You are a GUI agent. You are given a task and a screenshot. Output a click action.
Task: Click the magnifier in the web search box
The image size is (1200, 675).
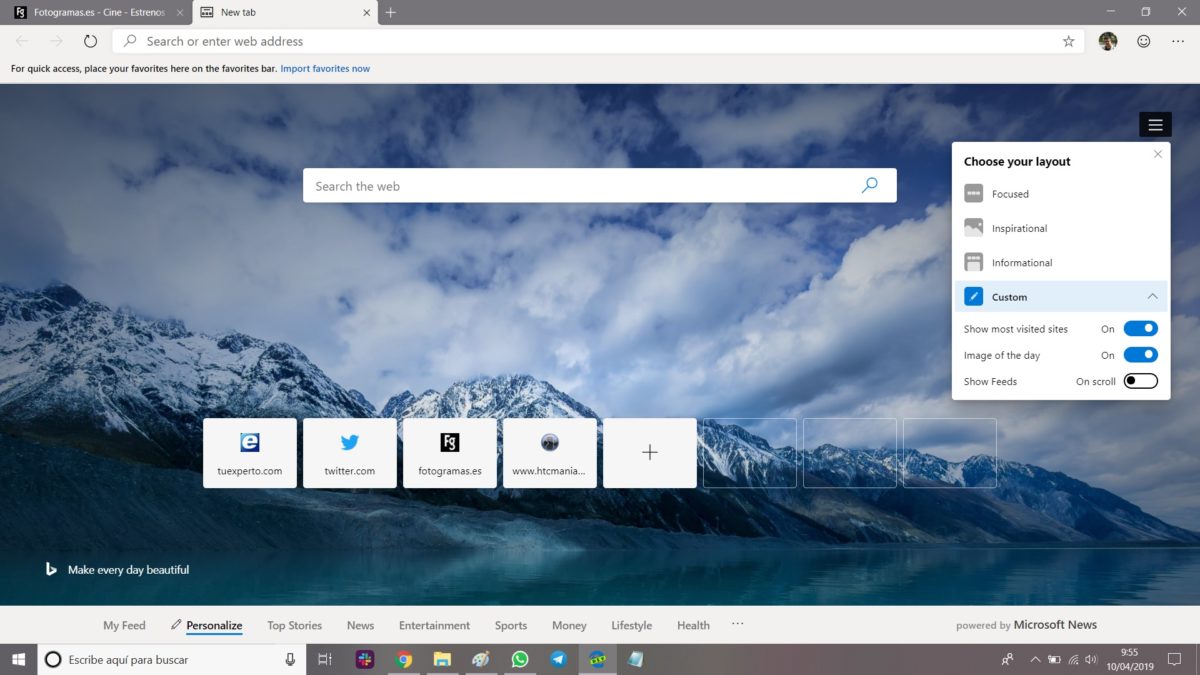click(869, 185)
